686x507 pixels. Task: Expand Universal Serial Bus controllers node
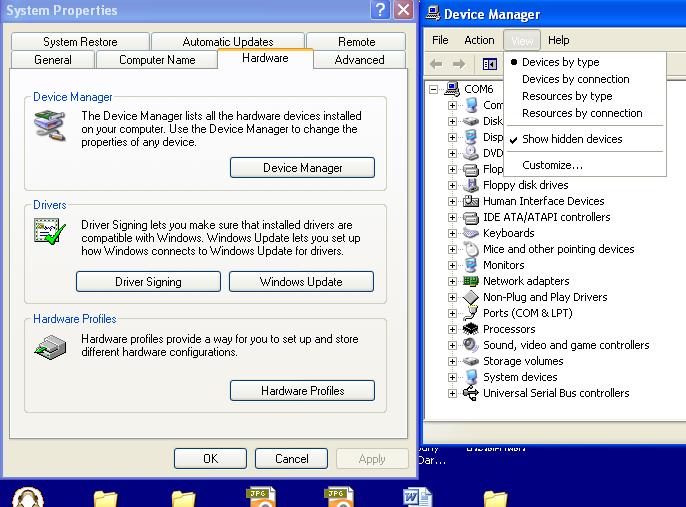tap(452, 394)
